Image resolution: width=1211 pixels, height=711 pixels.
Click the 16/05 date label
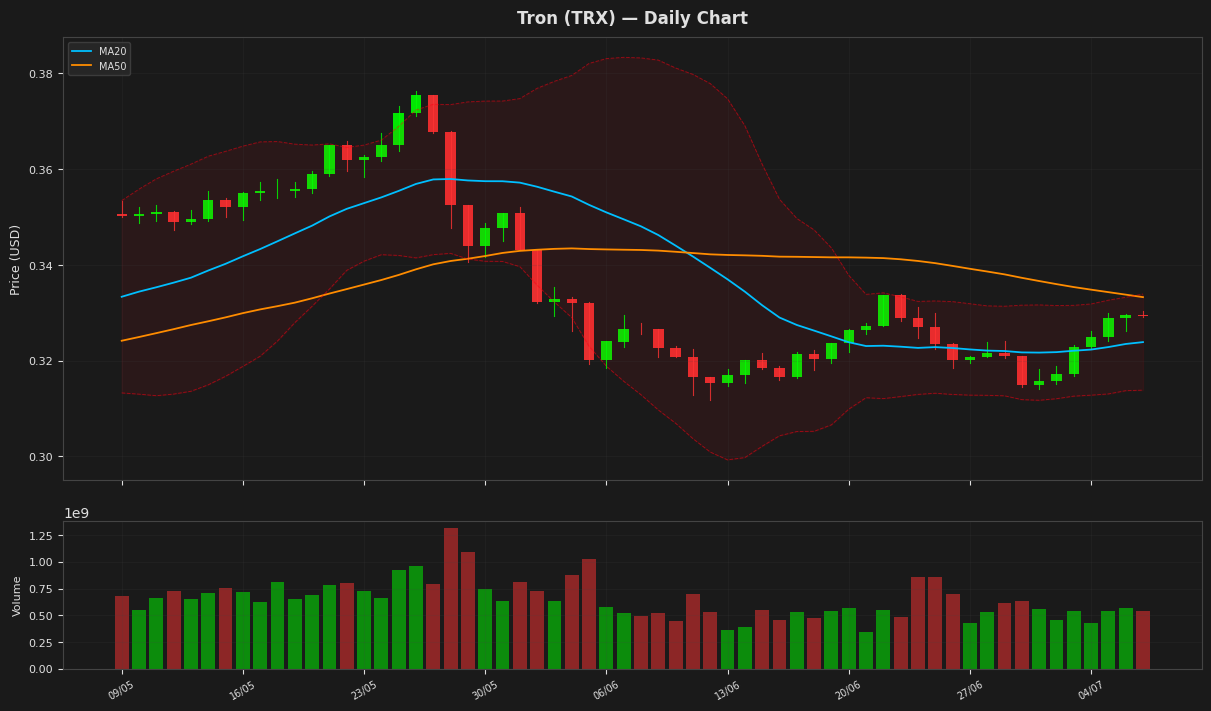click(x=241, y=690)
